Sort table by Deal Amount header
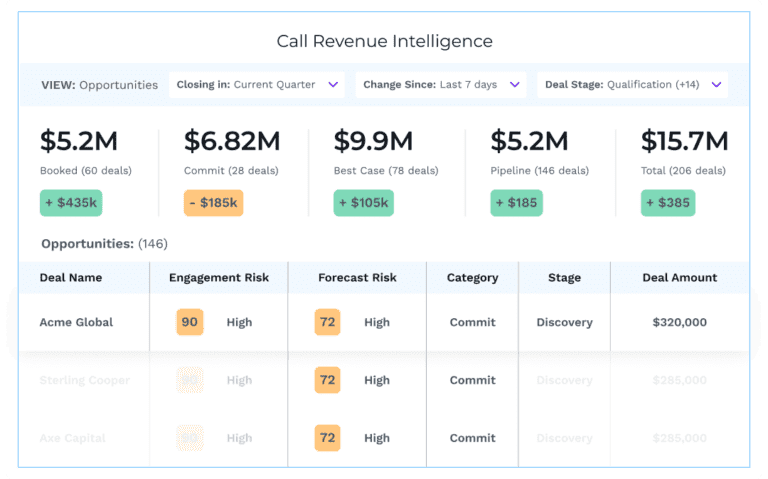The height and width of the screenshot is (479, 768). pos(679,277)
